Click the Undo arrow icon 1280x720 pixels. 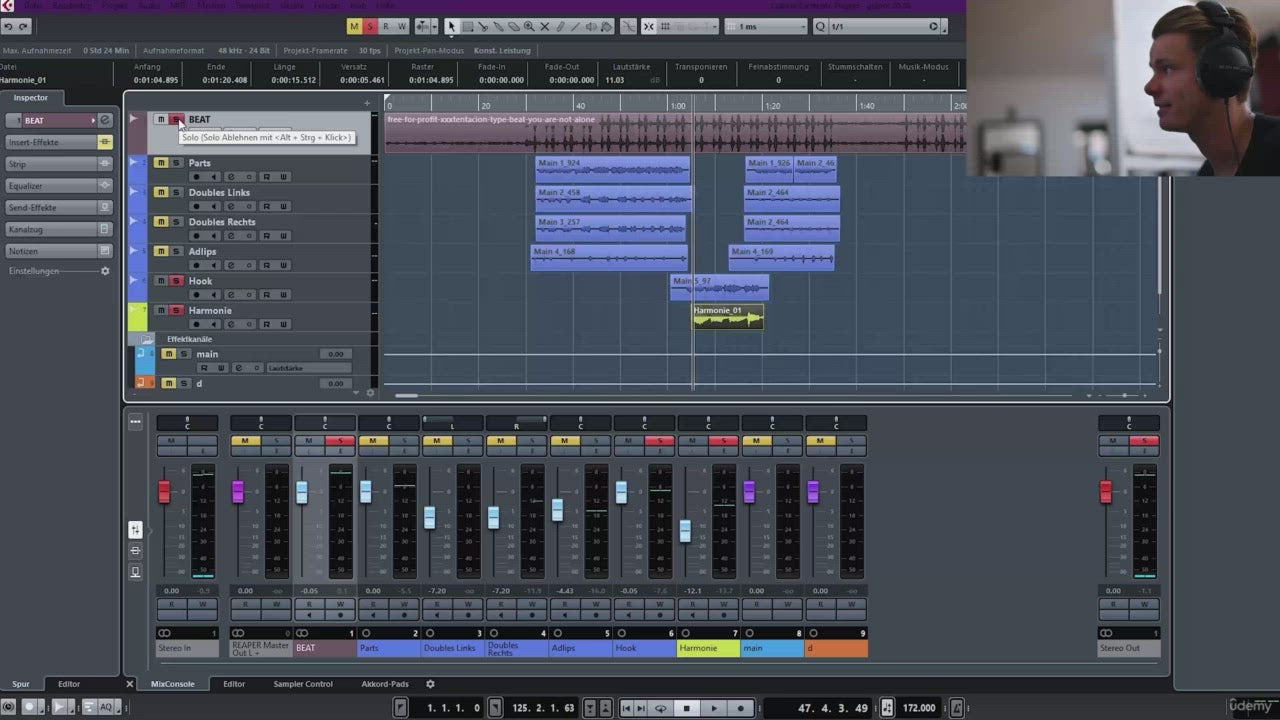click(x=8, y=26)
